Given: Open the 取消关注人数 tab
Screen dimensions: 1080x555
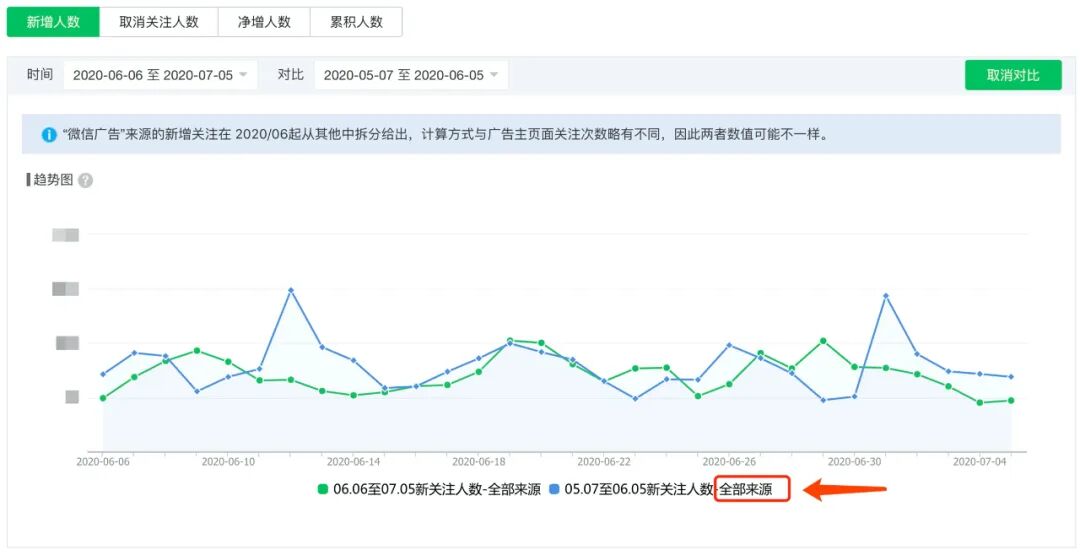Looking at the screenshot, I should click(158, 22).
